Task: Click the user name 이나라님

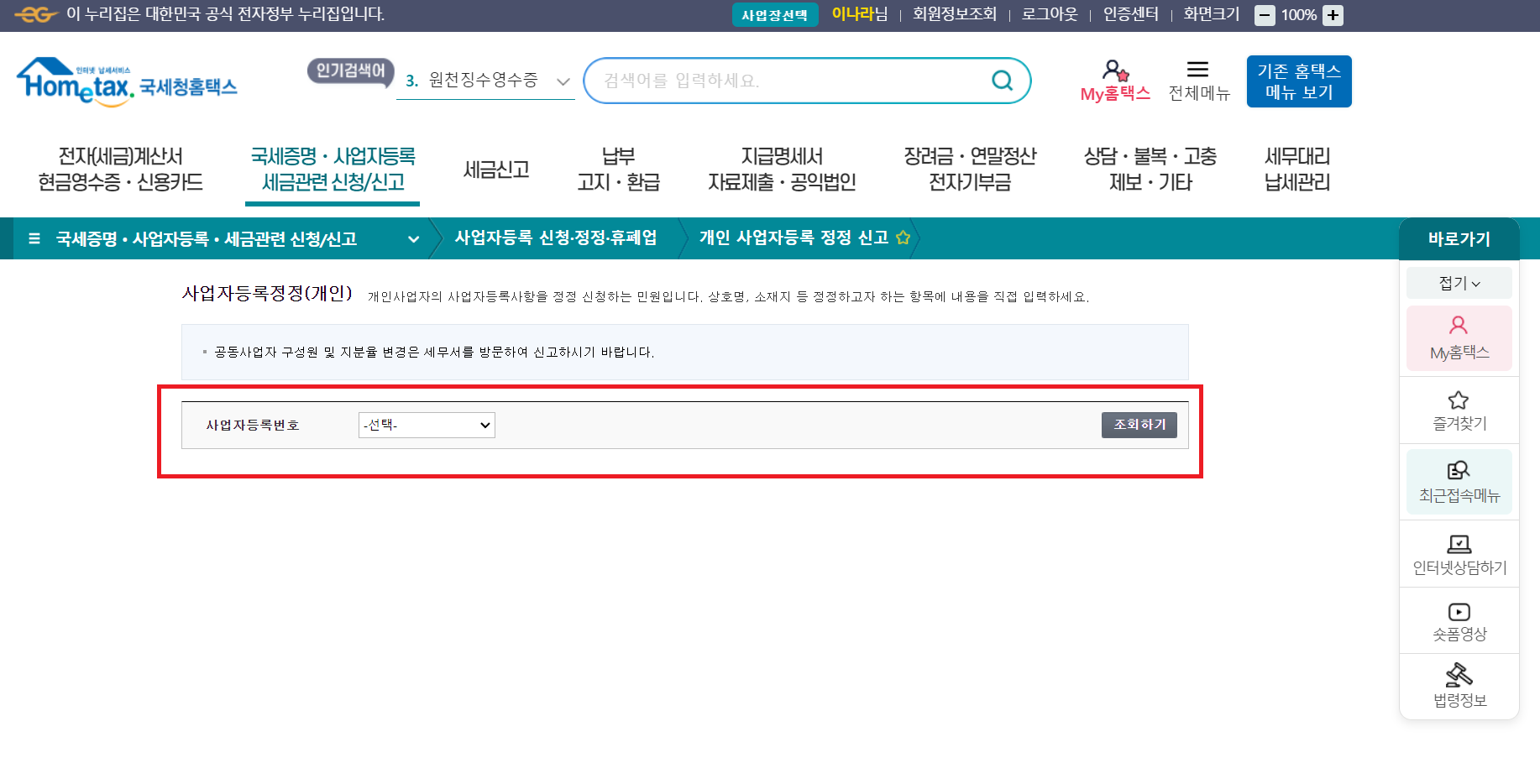Action: pyautogui.click(x=860, y=14)
